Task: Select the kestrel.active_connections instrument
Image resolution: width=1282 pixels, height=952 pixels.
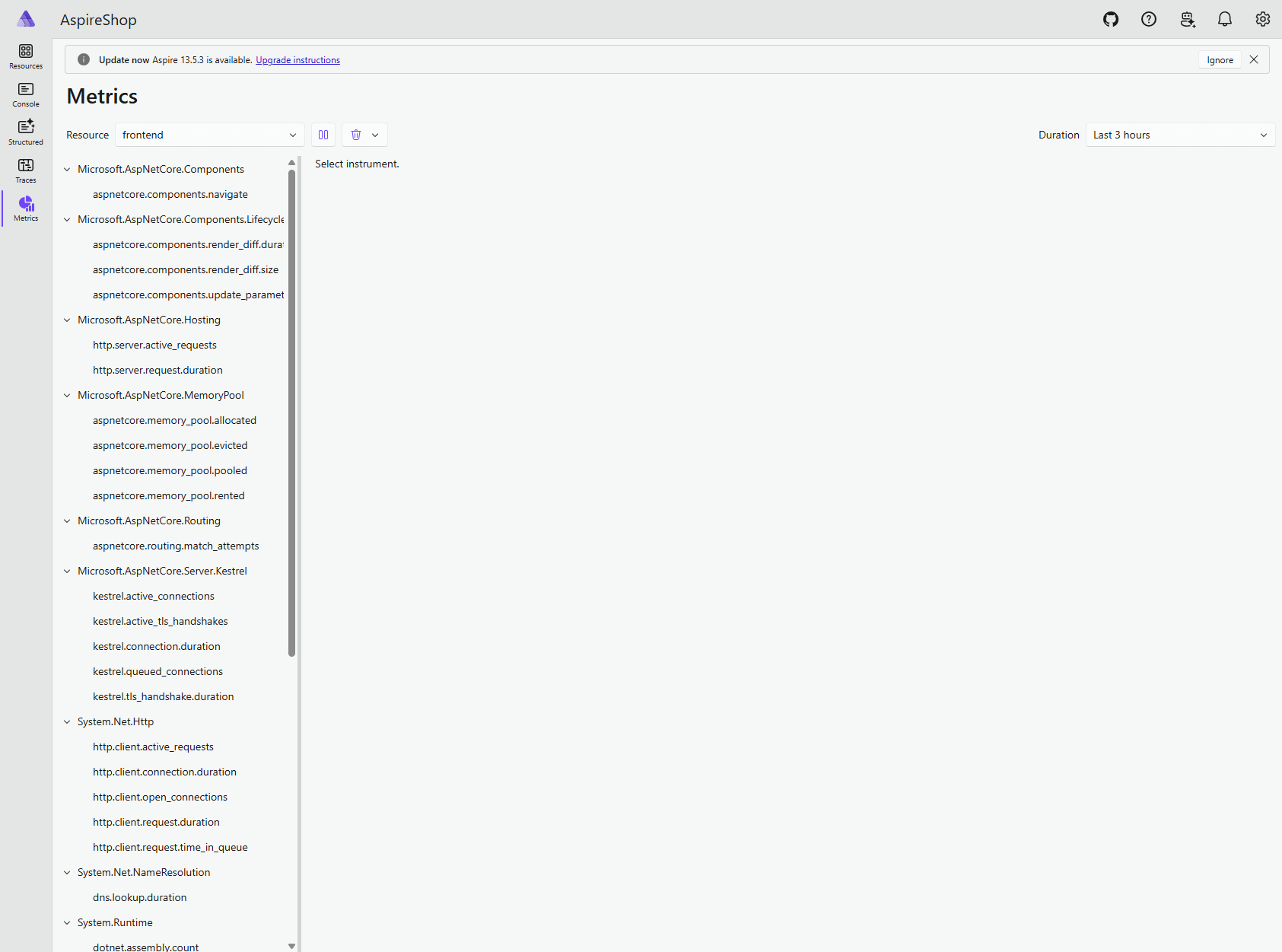Action: click(154, 596)
